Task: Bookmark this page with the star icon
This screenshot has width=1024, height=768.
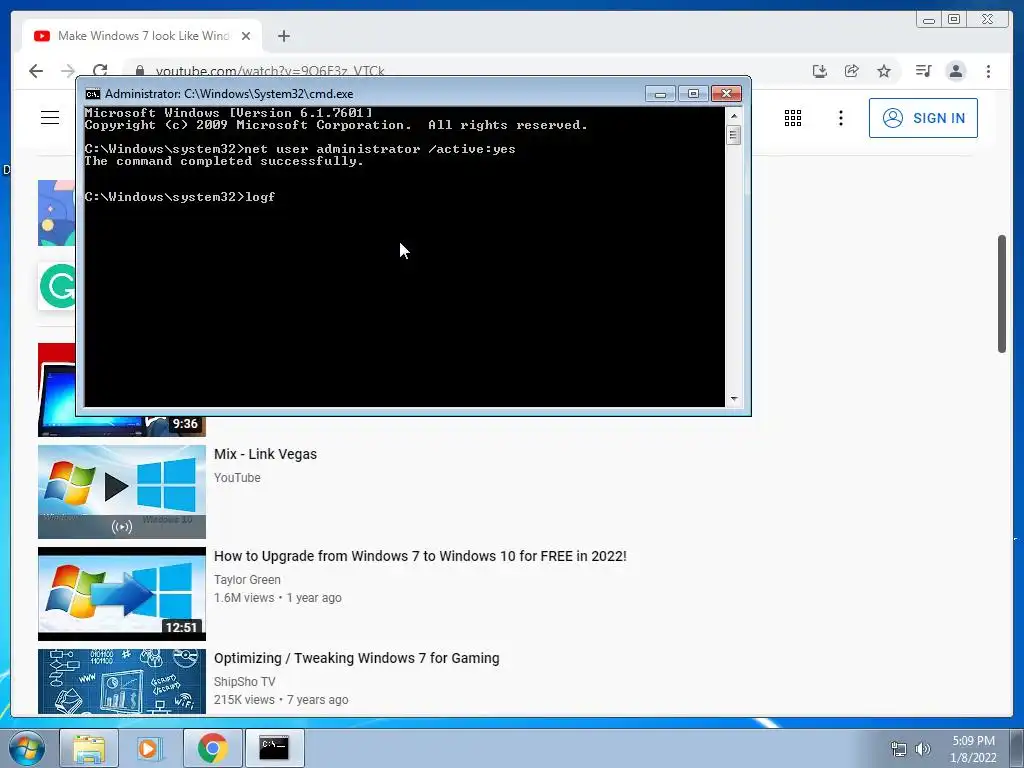Action: pyautogui.click(x=884, y=71)
